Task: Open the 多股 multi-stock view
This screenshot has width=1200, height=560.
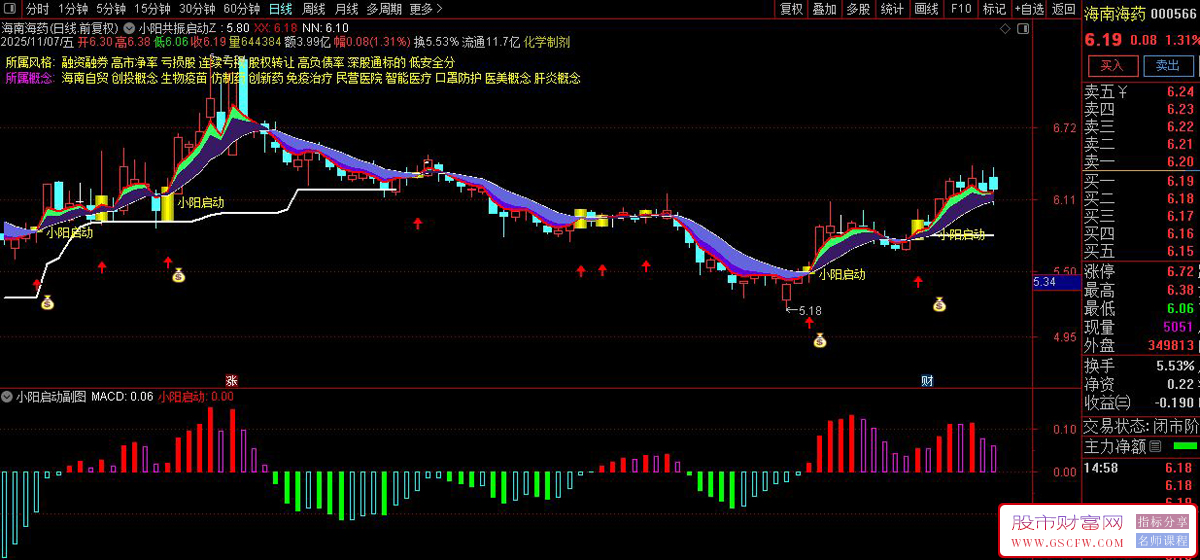Action: pos(858,9)
